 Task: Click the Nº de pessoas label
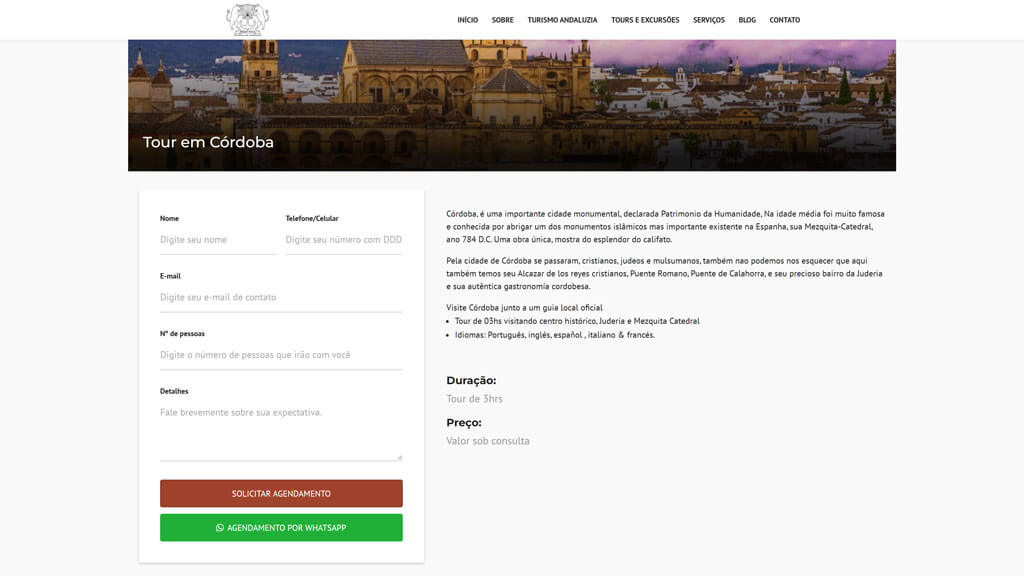pos(182,333)
